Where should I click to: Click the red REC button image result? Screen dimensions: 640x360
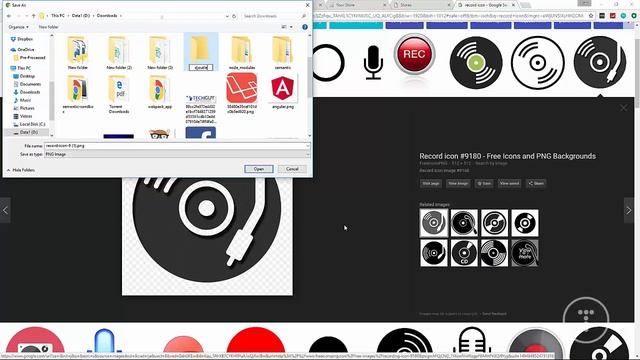(x=414, y=54)
